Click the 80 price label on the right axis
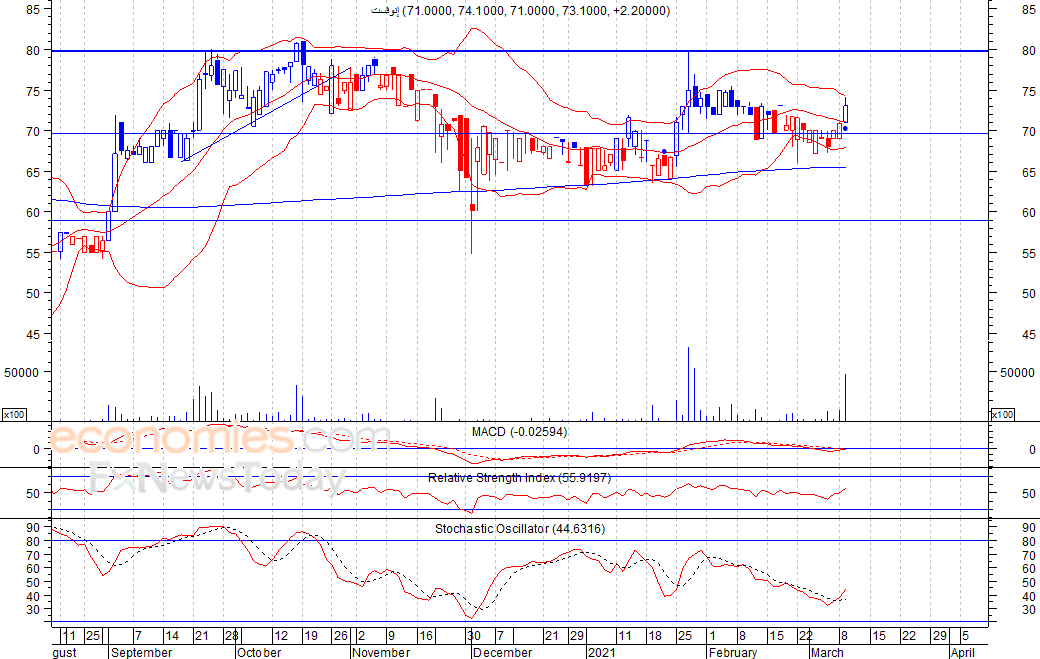 click(x=1029, y=50)
